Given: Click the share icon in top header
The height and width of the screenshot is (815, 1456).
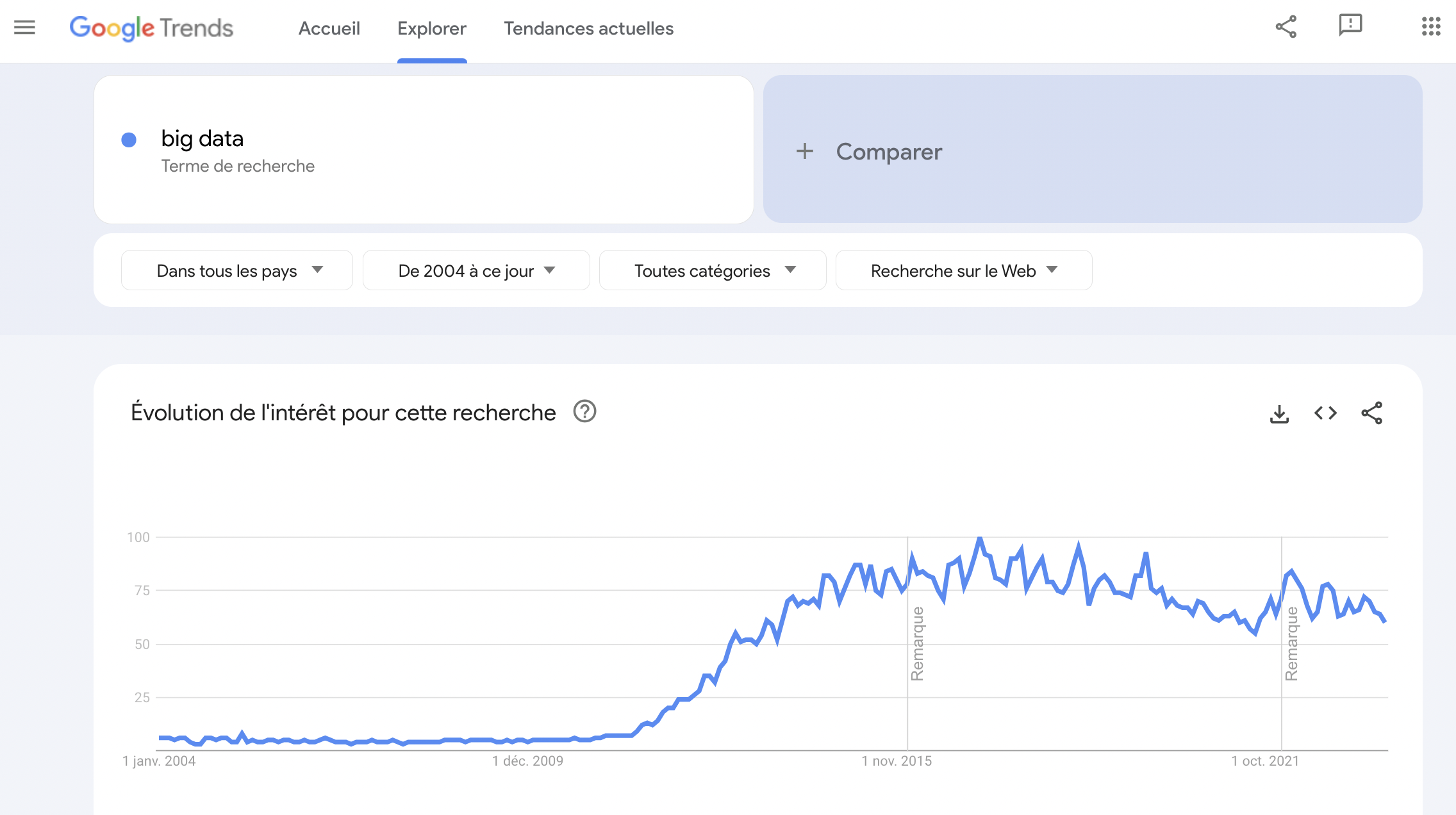Looking at the screenshot, I should [1286, 27].
